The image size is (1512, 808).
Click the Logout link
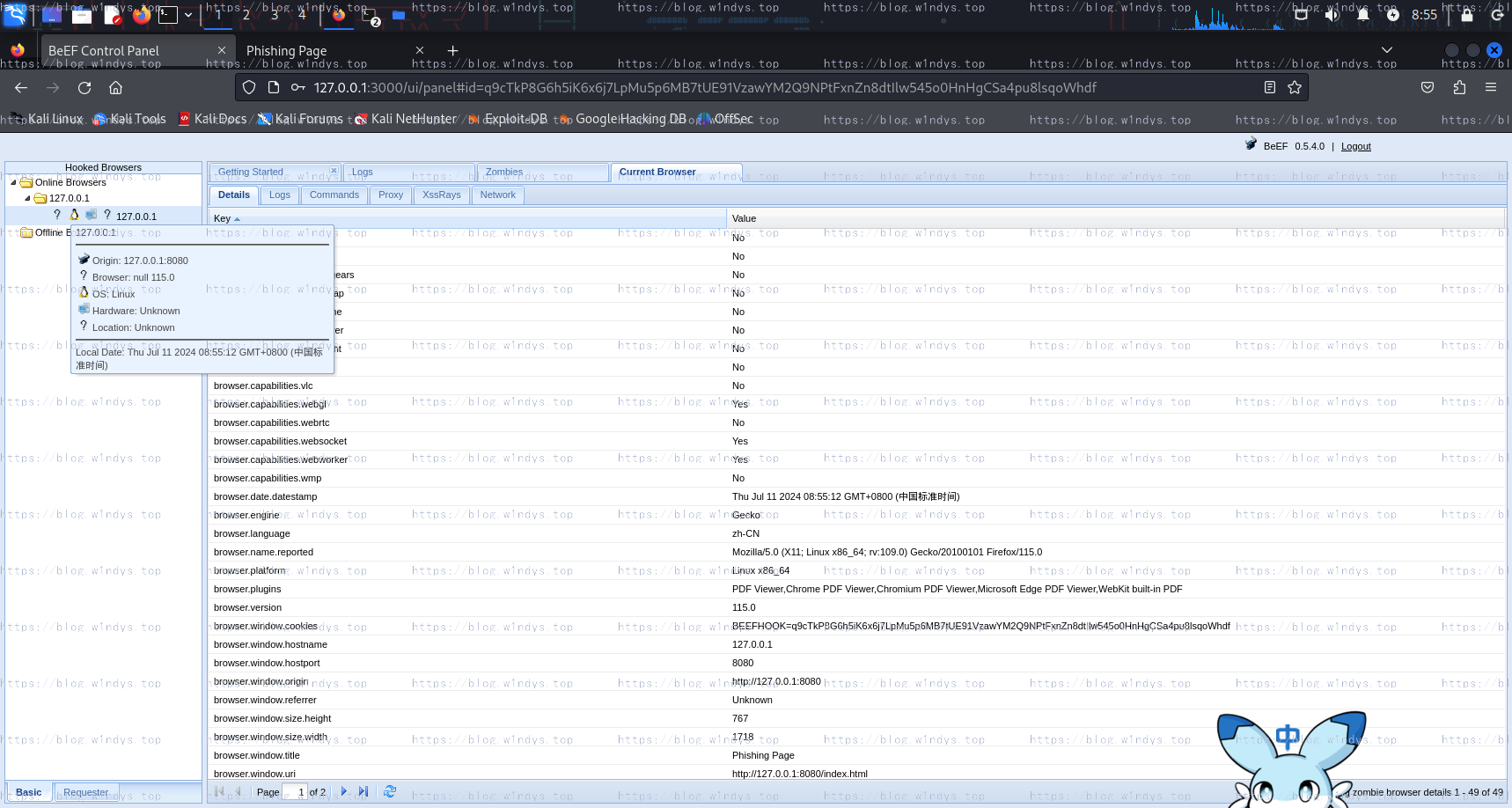[1355, 147]
